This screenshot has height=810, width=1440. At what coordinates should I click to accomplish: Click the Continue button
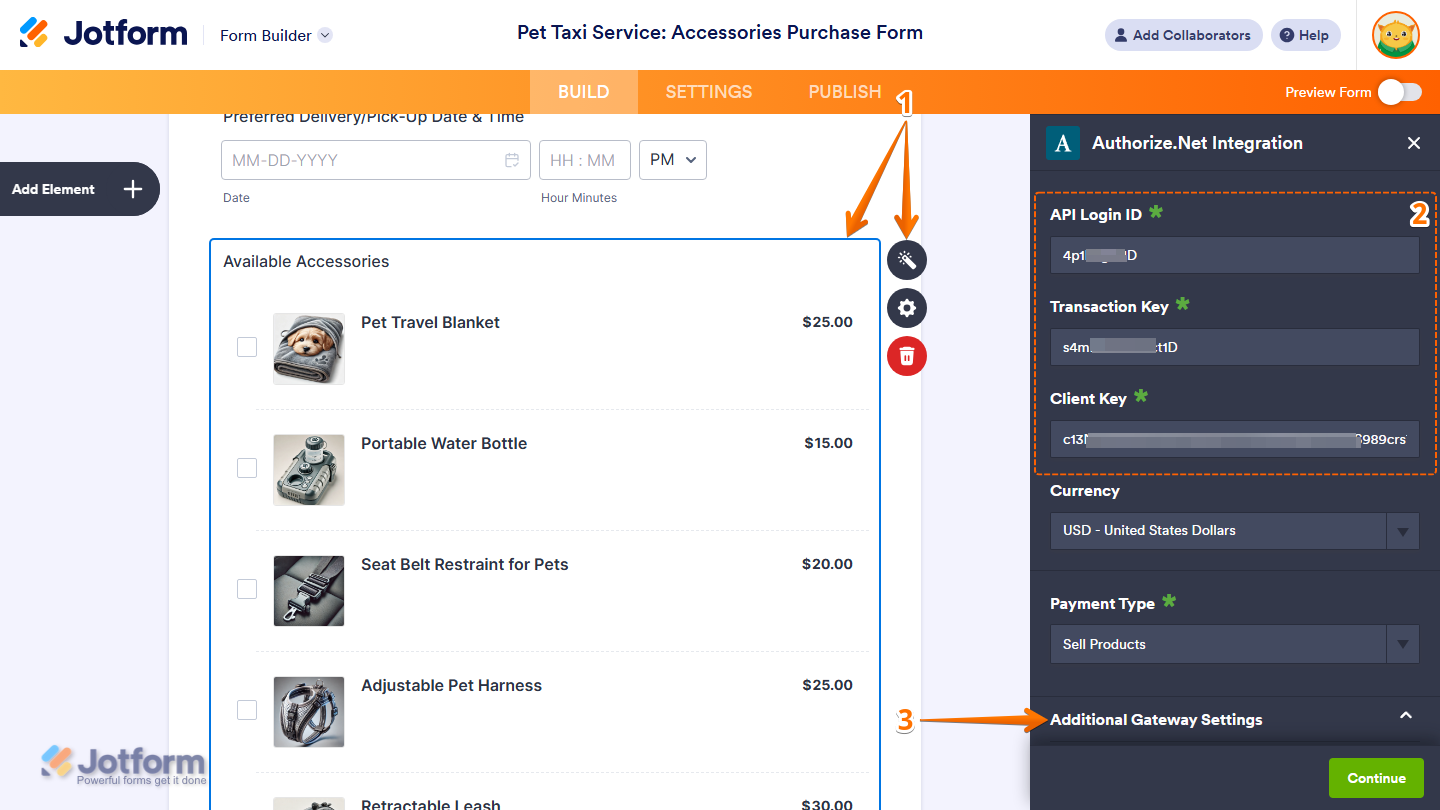pyautogui.click(x=1376, y=777)
